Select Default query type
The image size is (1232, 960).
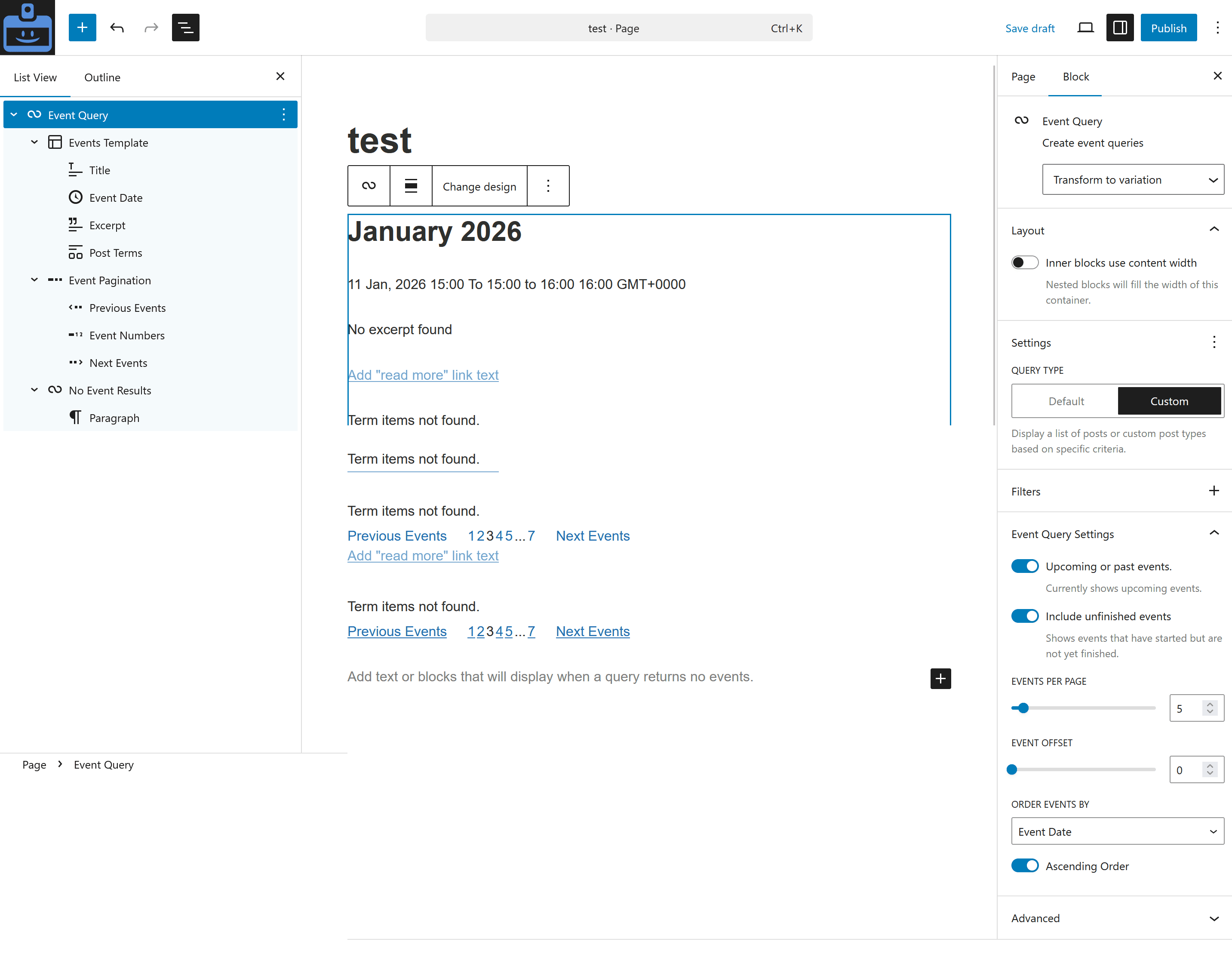1066,401
